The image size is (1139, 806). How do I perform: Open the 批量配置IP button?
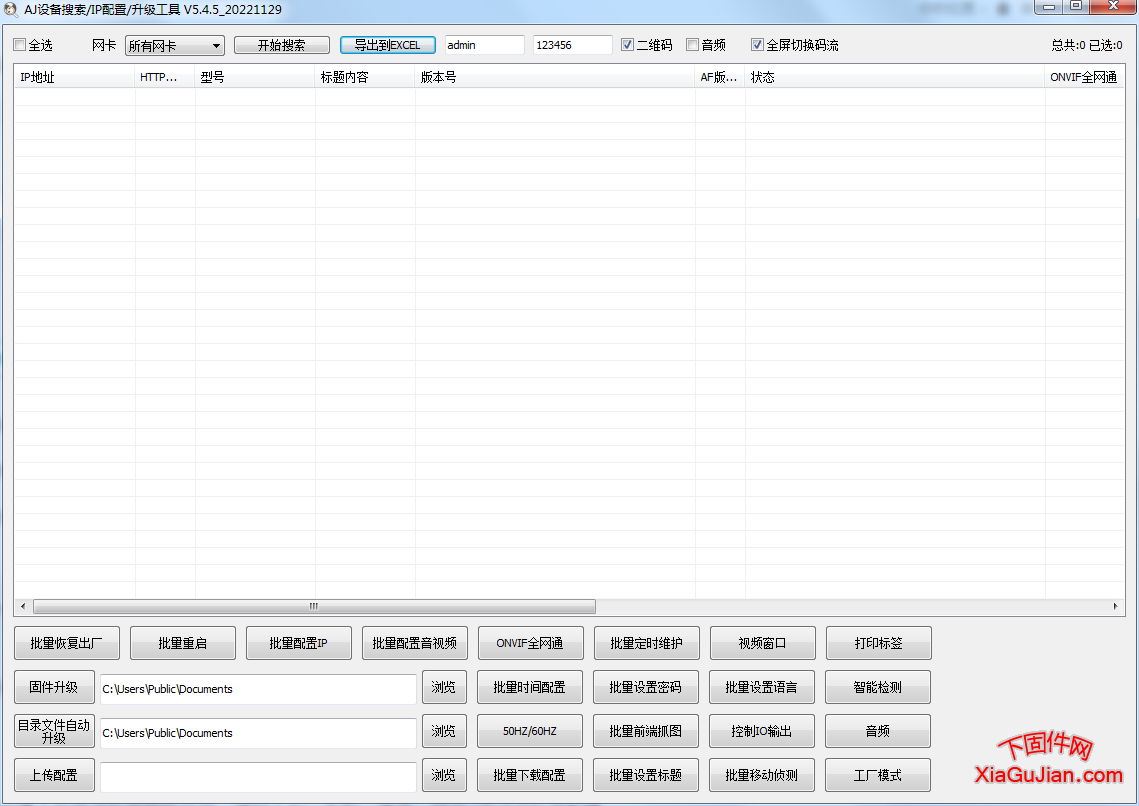299,643
